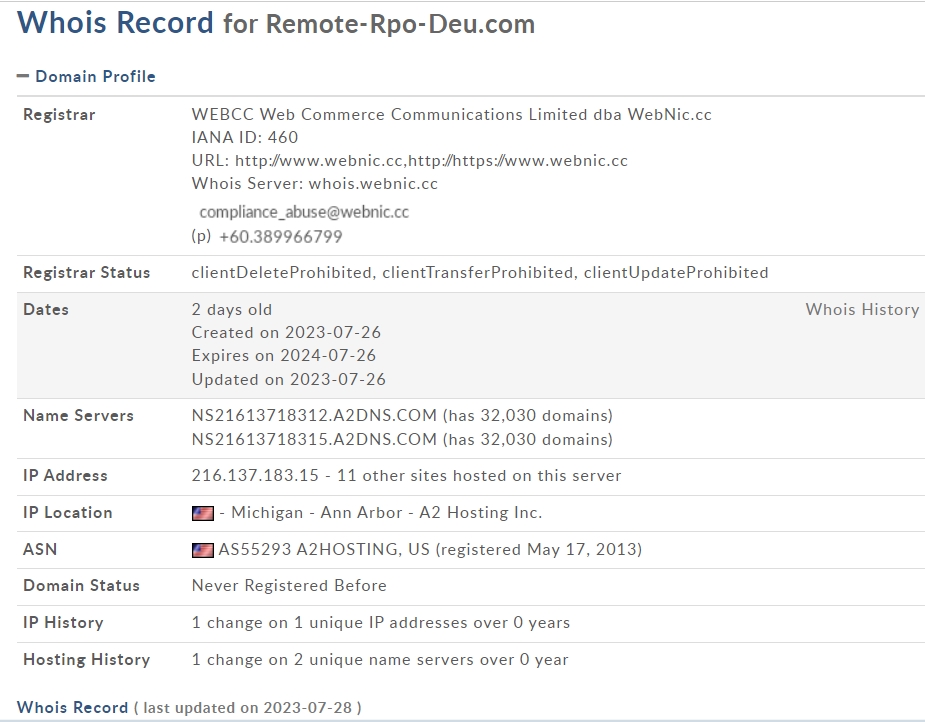Click the NS21613718315.A2DNS.COM name server
This screenshot has width=925, height=722.
(x=314, y=440)
